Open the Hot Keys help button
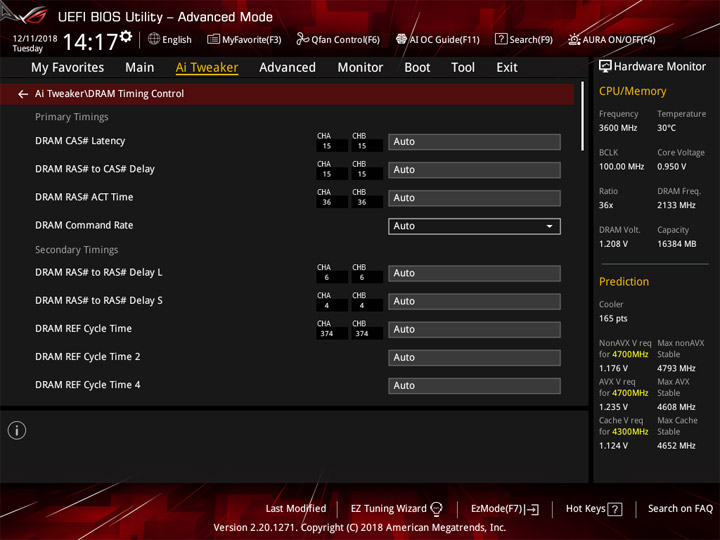The width and height of the screenshot is (720, 540). point(594,509)
